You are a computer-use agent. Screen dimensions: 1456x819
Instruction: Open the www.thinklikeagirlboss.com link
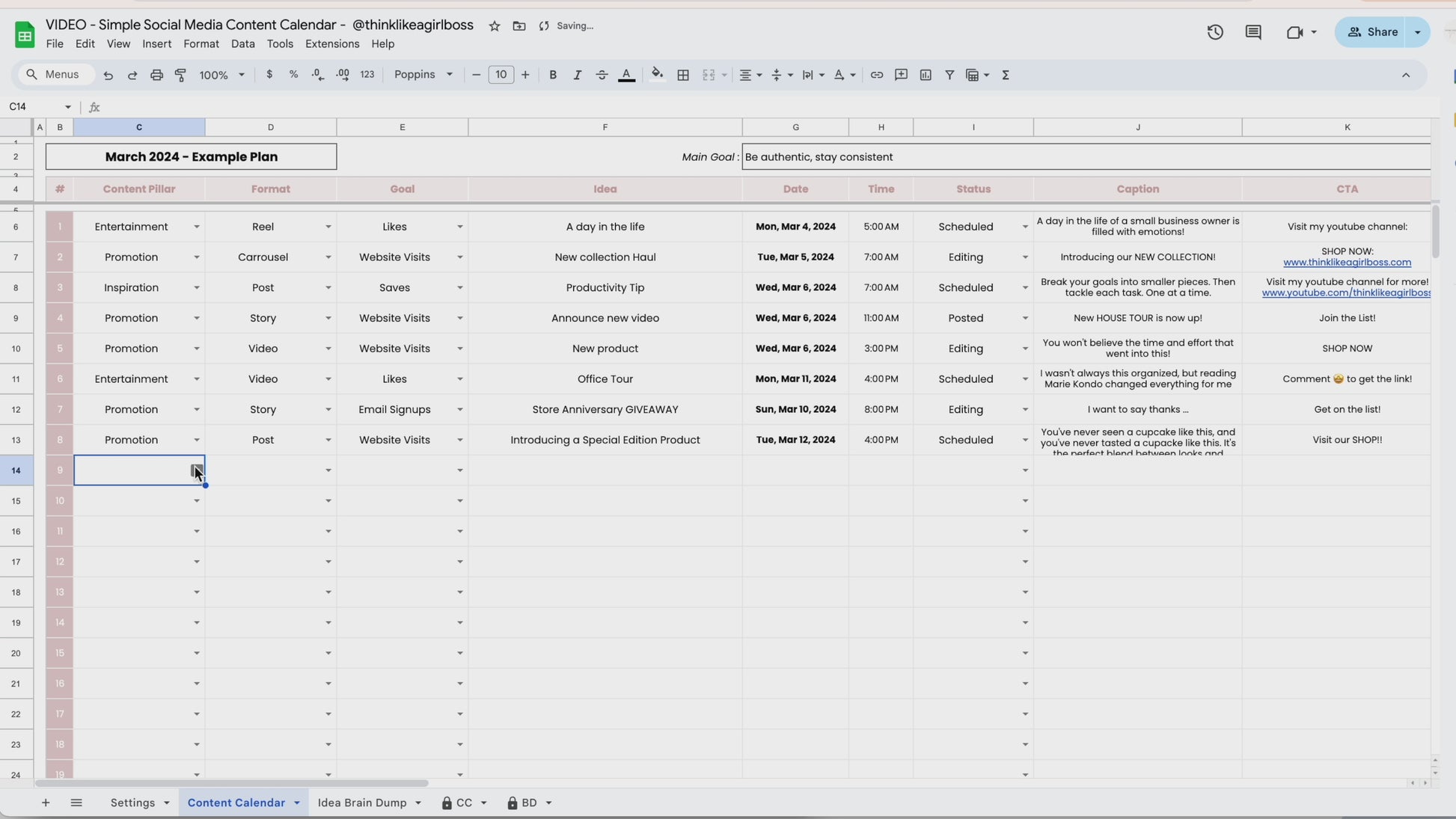(1346, 263)
